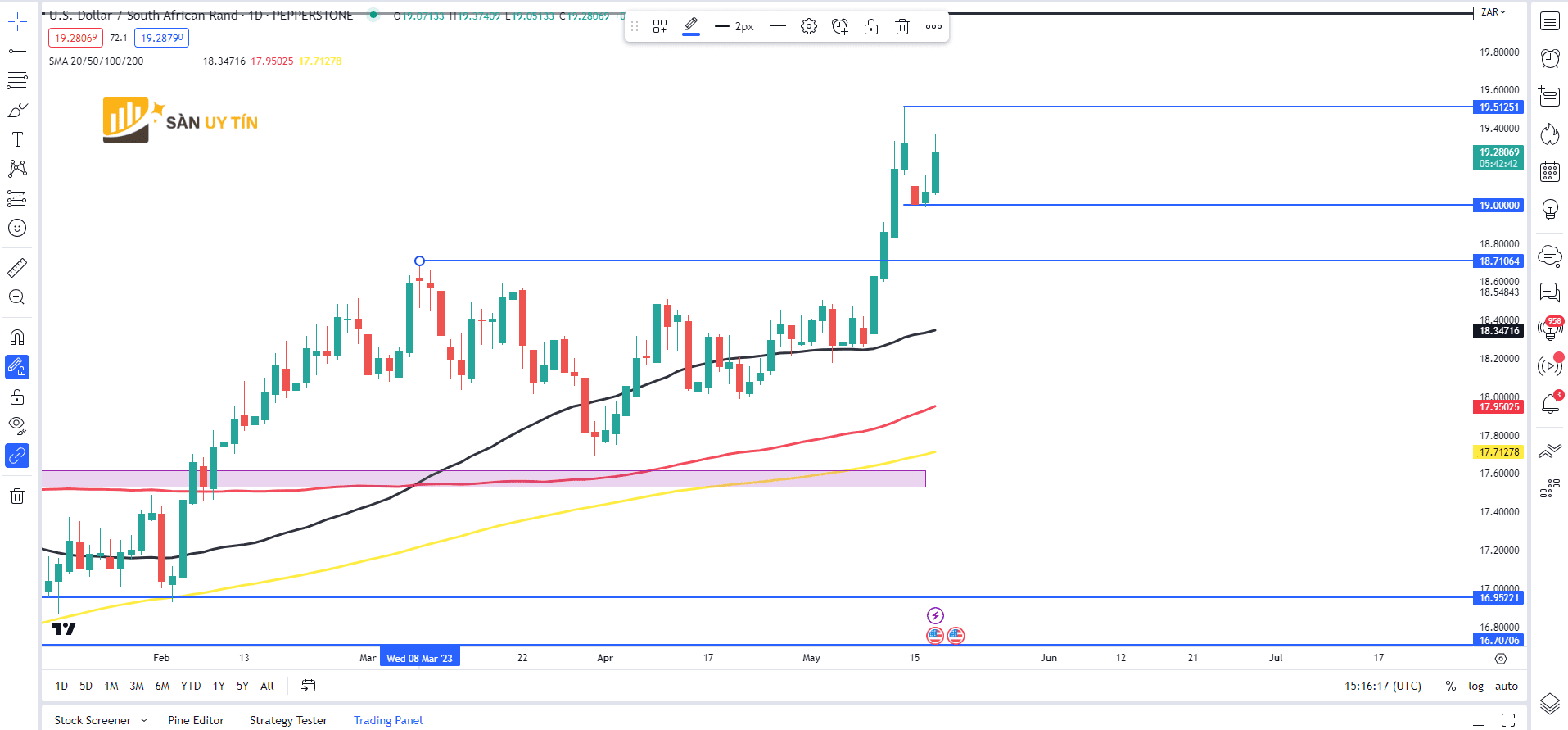
Task: Select the 5Y date range
Action: coord(242,687)
